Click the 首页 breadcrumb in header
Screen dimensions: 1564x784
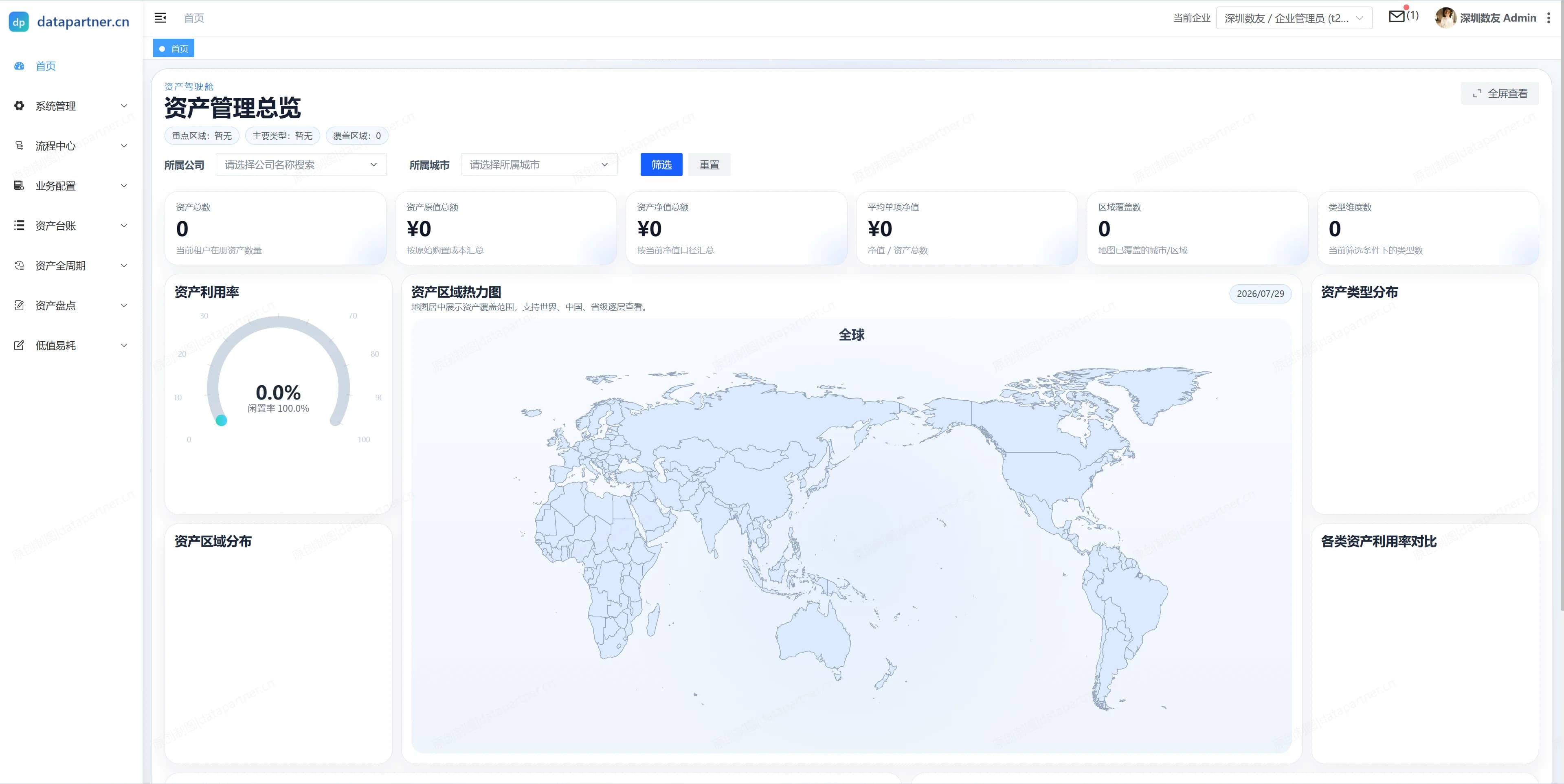[194, 18]
